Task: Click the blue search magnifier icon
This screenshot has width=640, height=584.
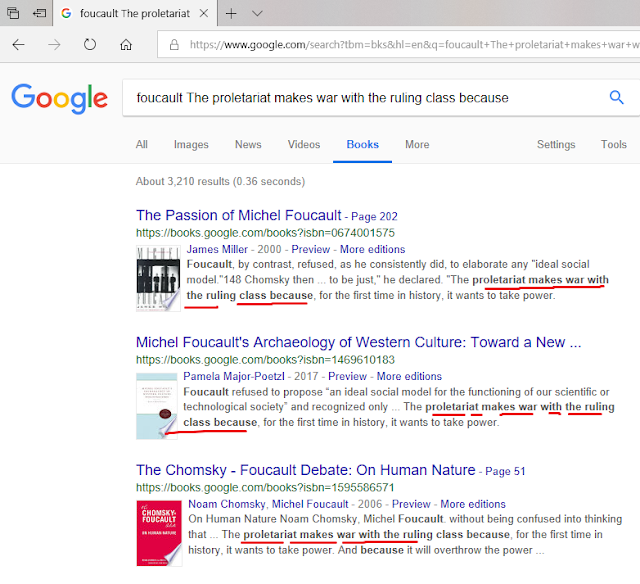Action: (616, 98)
